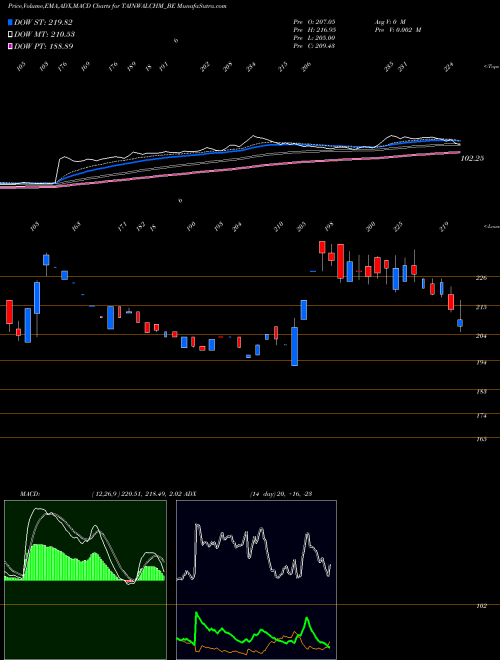This screenshot has width=500, height=660.
Task: Click the 'Pre L: 205.00' value
Action: (x=314, y=38)
